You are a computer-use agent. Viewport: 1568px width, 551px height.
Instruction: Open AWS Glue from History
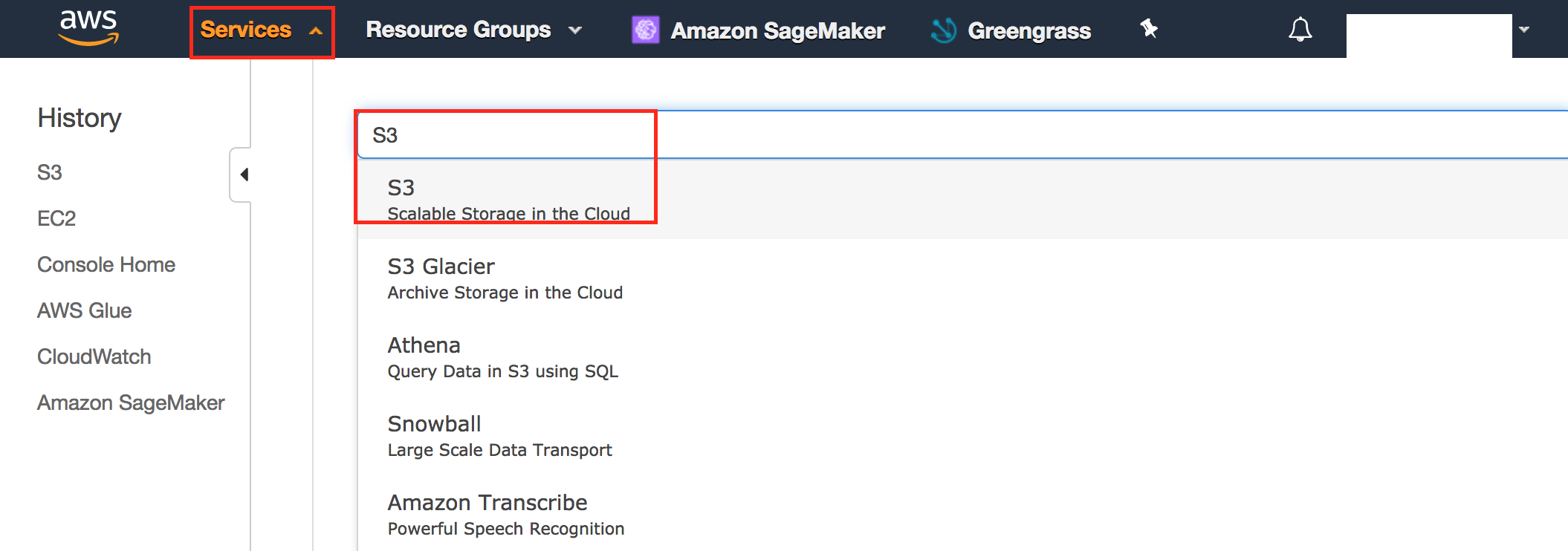coord(85,310)
